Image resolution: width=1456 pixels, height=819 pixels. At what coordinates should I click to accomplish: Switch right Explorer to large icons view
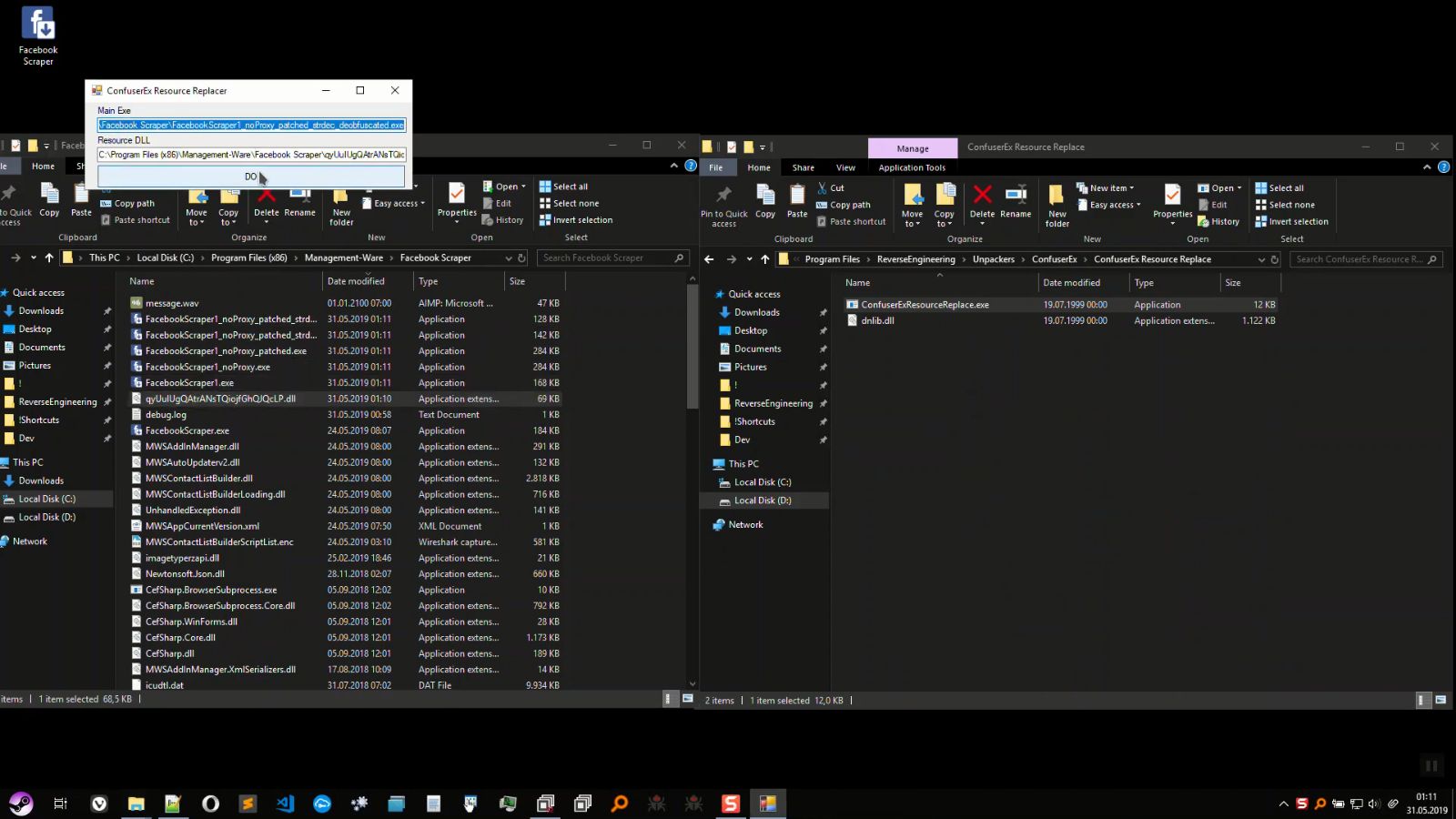point(1441,700)
